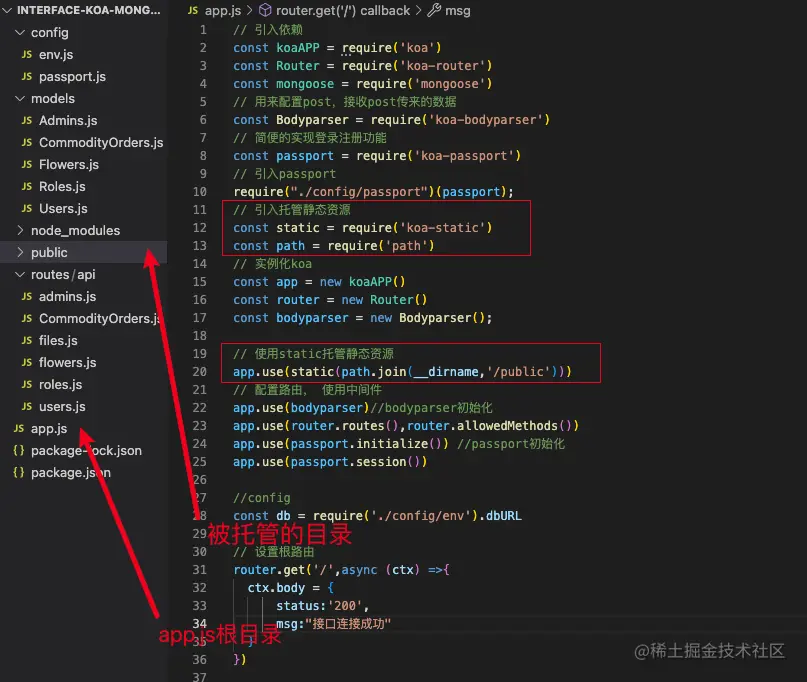Open CommodityOrders.js in routes/api folder

[100, 319]
